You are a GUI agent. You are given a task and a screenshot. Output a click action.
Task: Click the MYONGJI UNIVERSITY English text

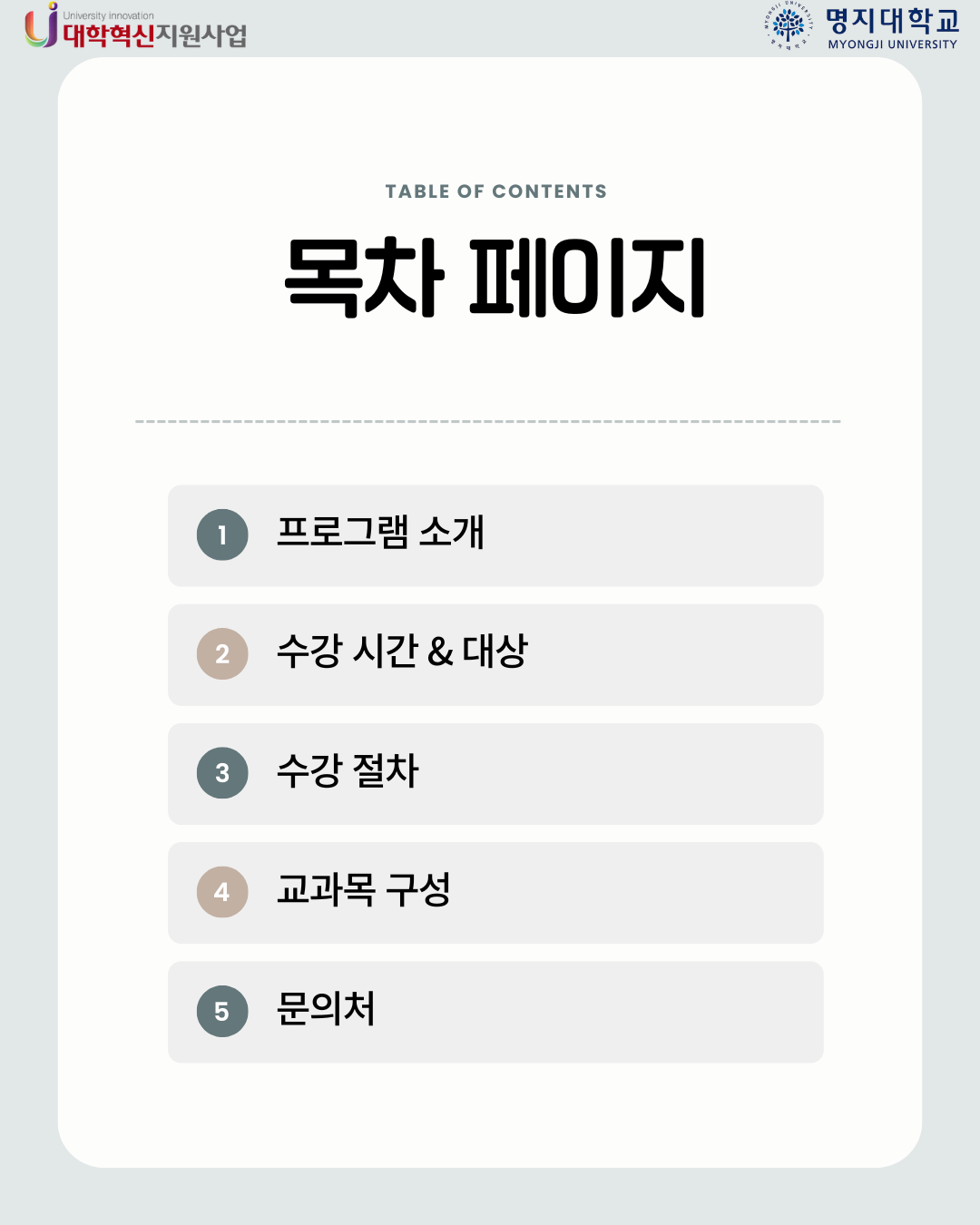(x=892, y=44)
